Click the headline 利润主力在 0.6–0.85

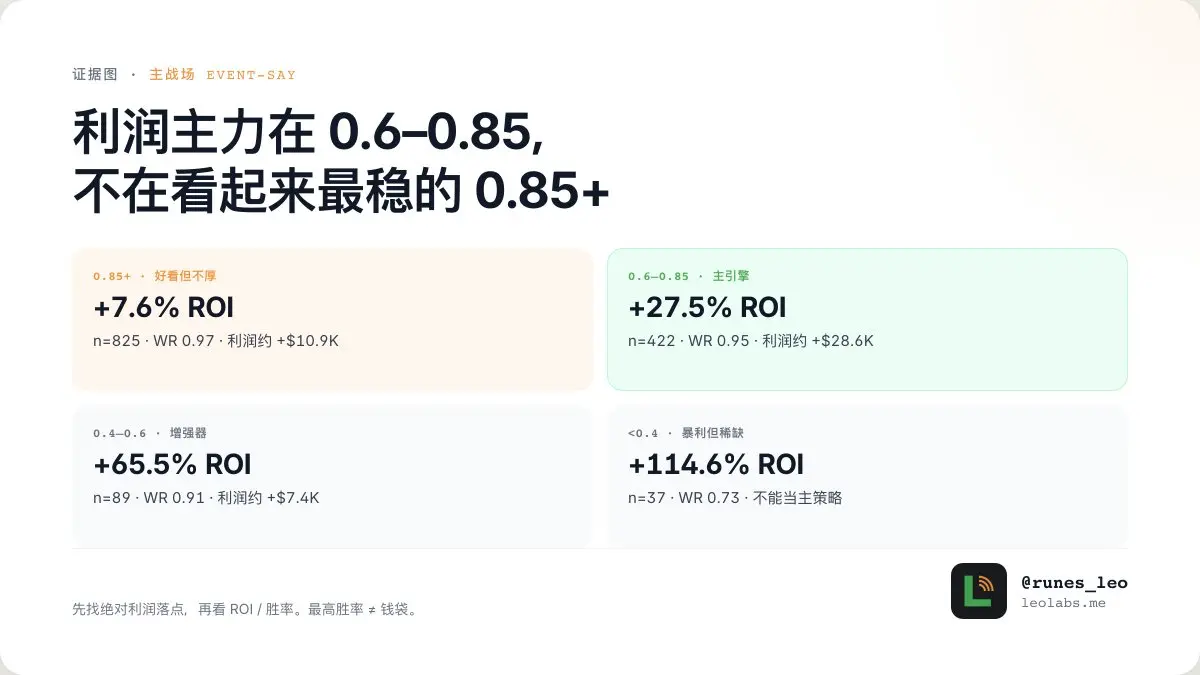pos(309,131)
